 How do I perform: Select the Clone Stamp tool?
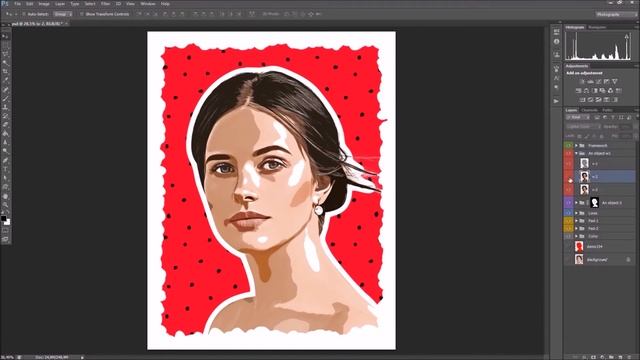point(5,107)
